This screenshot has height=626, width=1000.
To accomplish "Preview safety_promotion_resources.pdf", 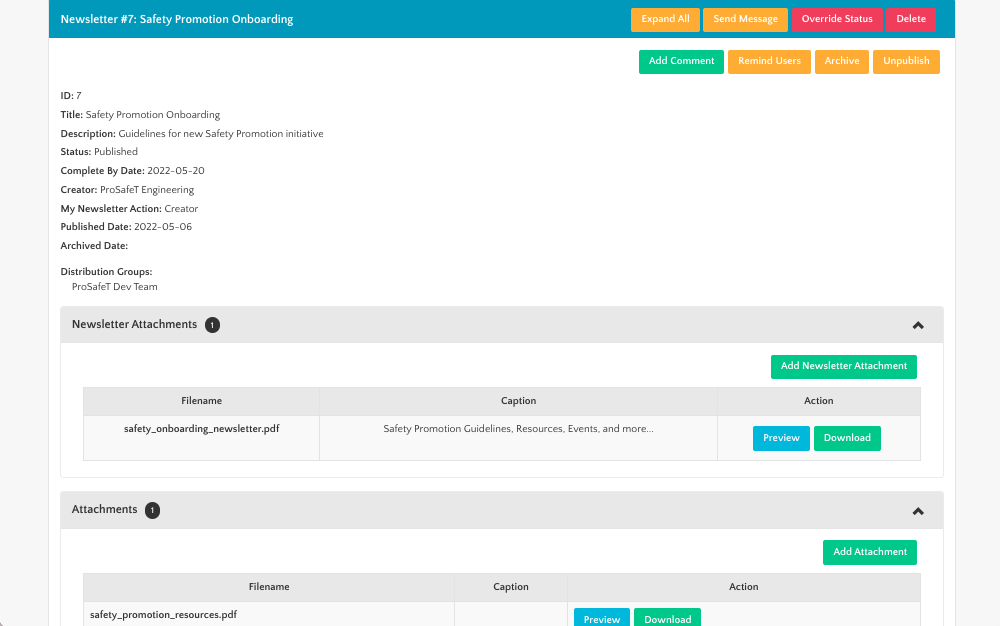I will tap(601, 619).
